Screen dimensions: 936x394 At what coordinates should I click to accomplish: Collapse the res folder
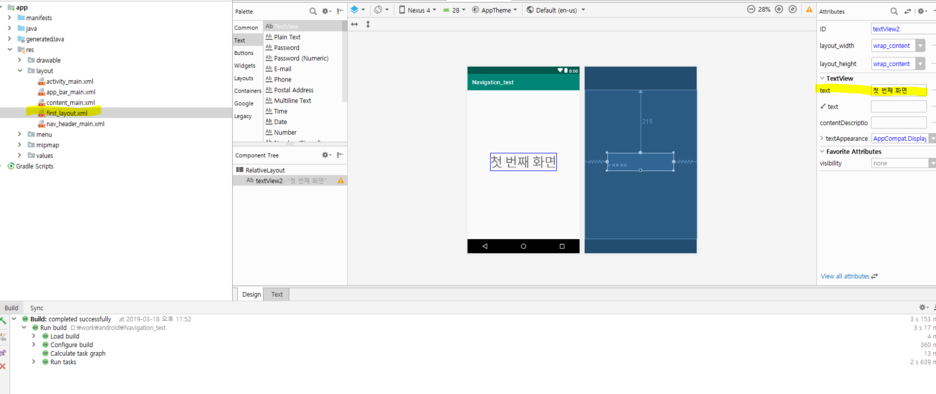[x=10, y=50]
